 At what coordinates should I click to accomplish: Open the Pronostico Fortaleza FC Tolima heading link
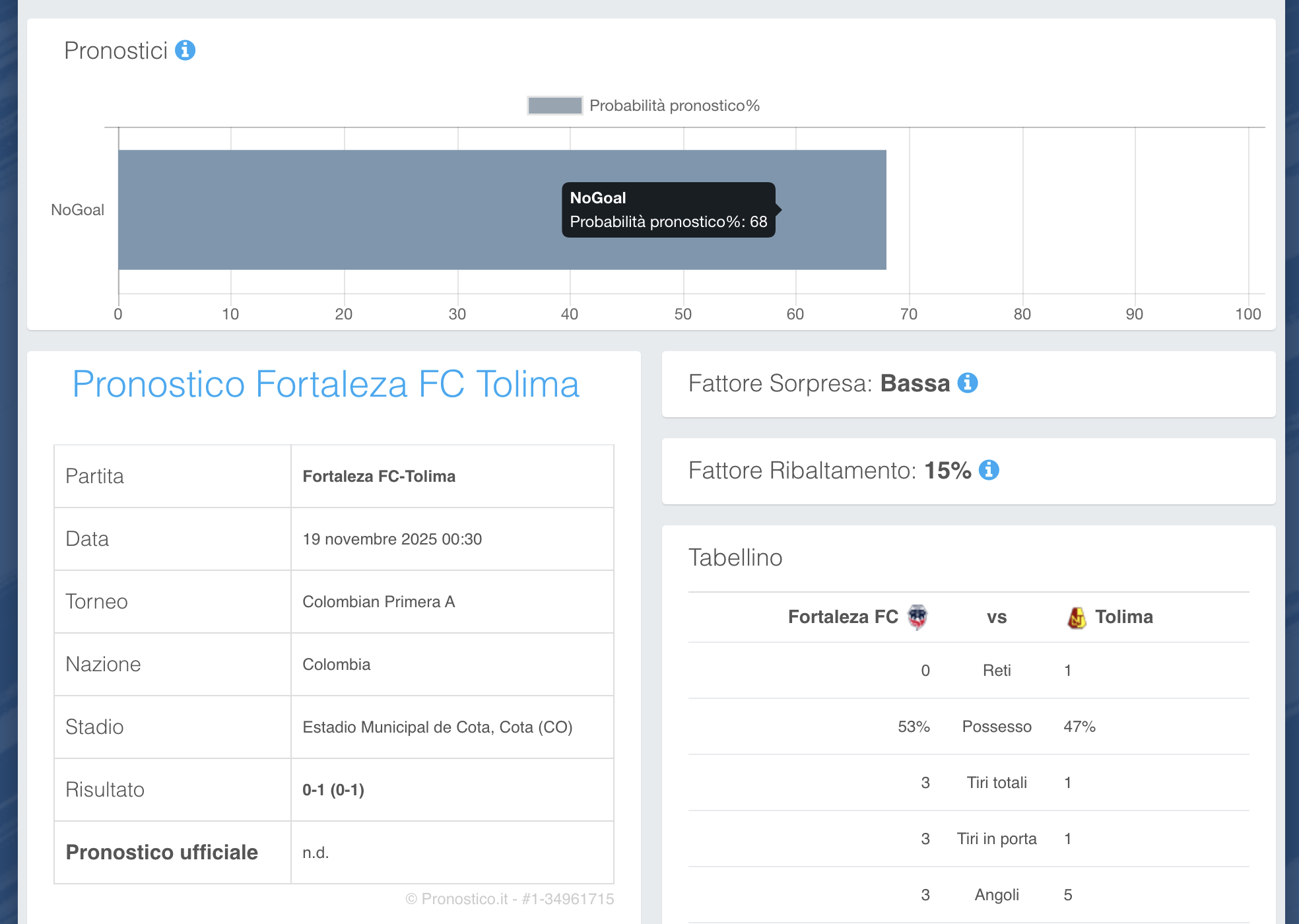tap(325, 384)
